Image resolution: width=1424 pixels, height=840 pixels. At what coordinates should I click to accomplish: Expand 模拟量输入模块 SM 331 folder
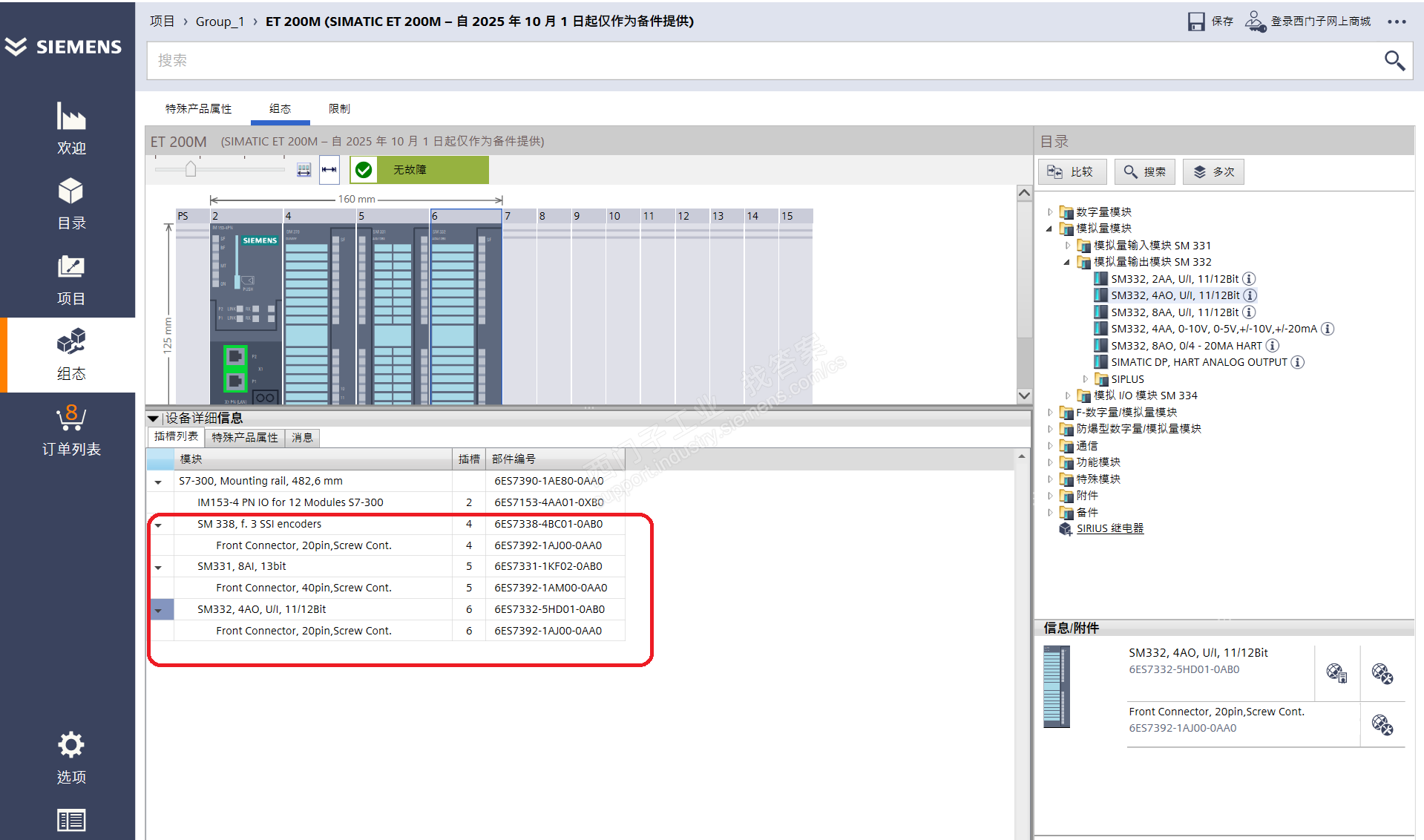coord(1067,246)
